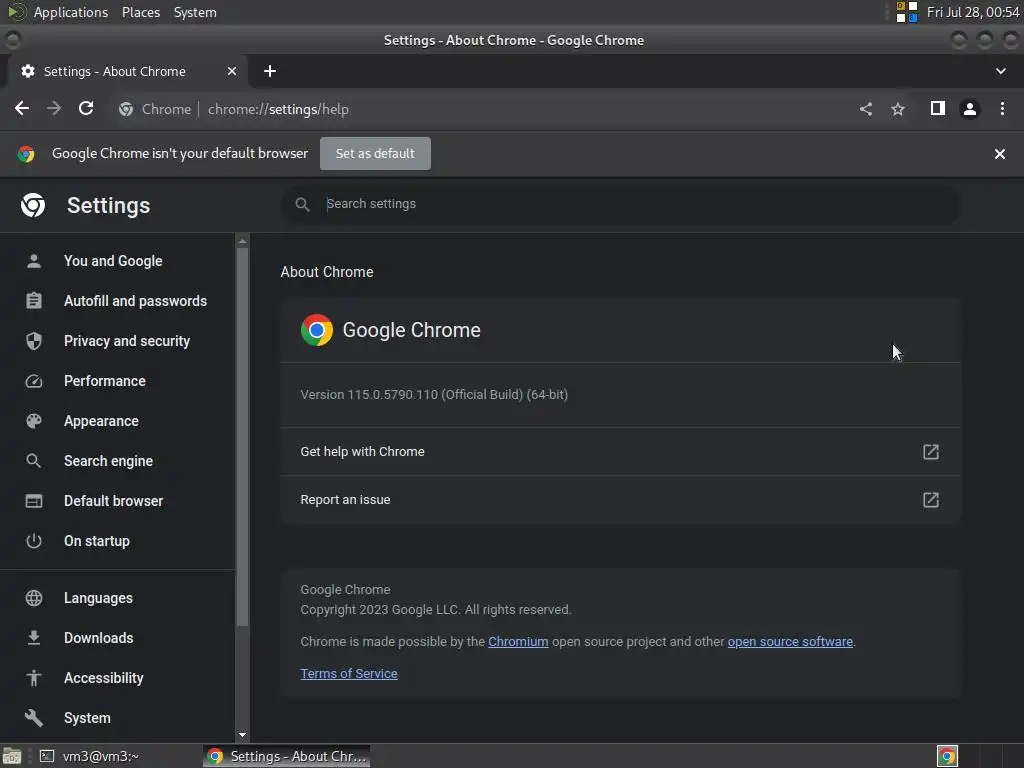This screenshot has height=768, width=1024.
Task: Click sidebar scrollbar down arrow
Action: [x=242, y=735]
